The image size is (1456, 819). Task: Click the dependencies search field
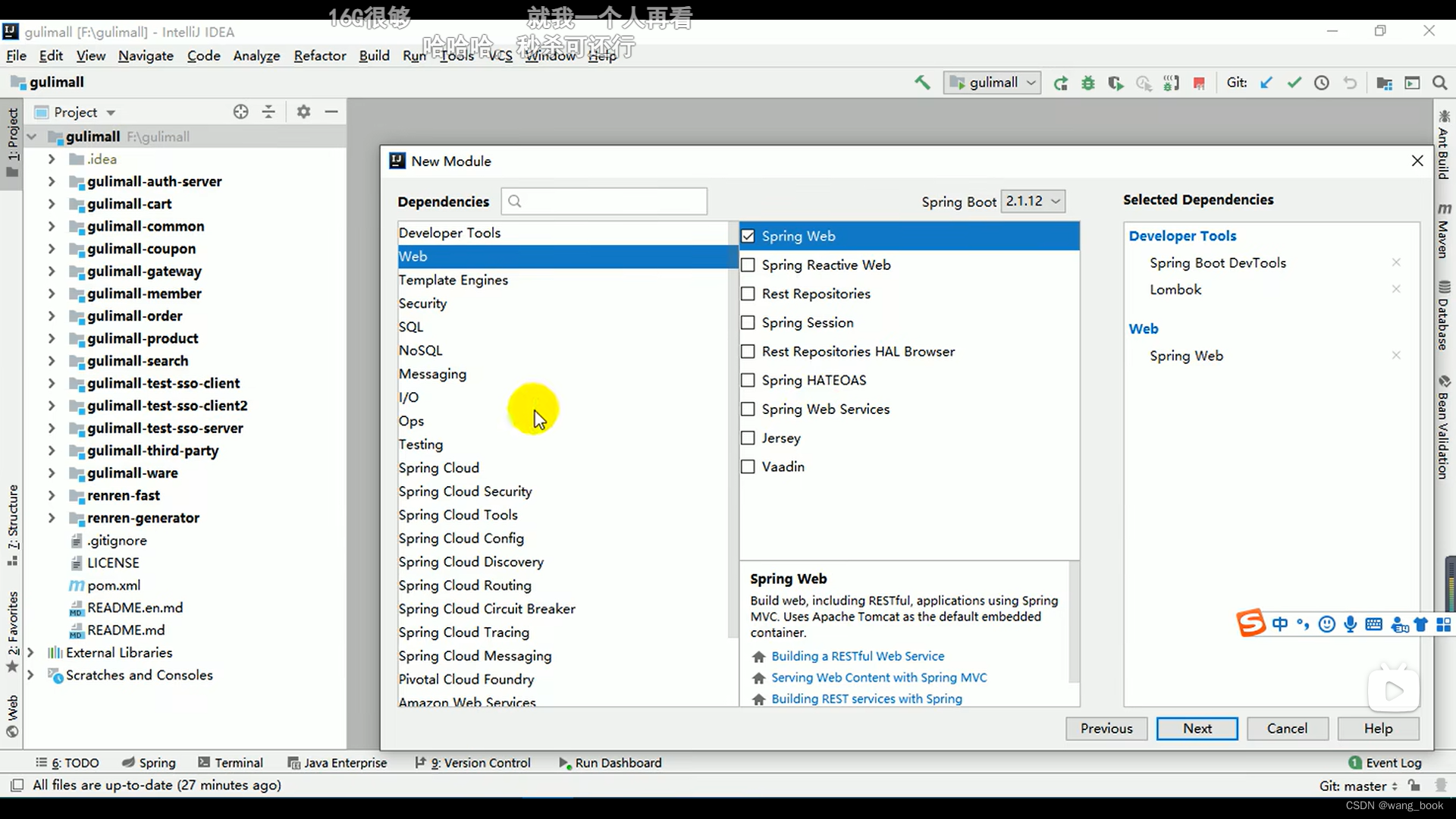(x=604, y=201)
